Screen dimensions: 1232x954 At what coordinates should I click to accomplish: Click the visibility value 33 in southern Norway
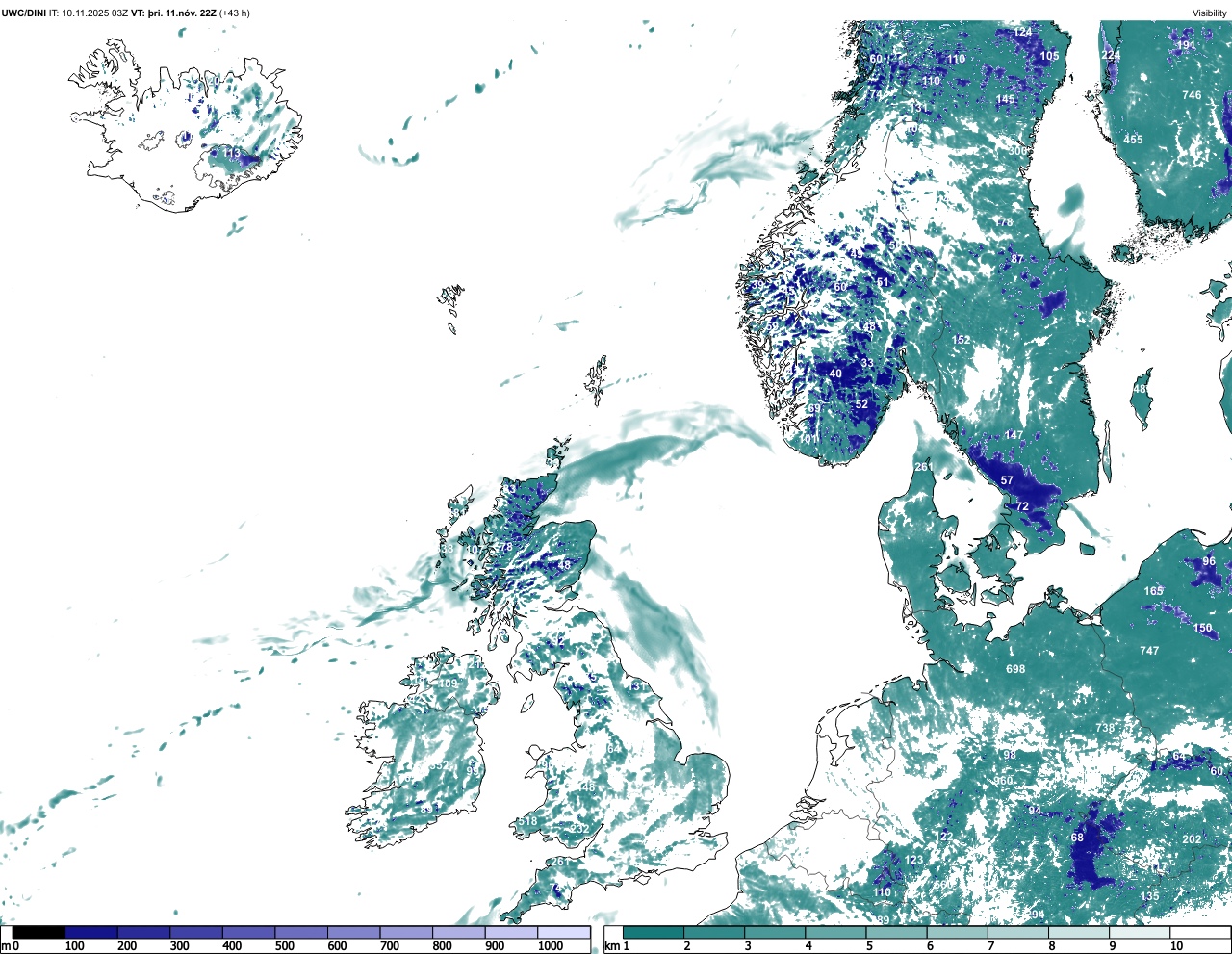click(867, 363)
